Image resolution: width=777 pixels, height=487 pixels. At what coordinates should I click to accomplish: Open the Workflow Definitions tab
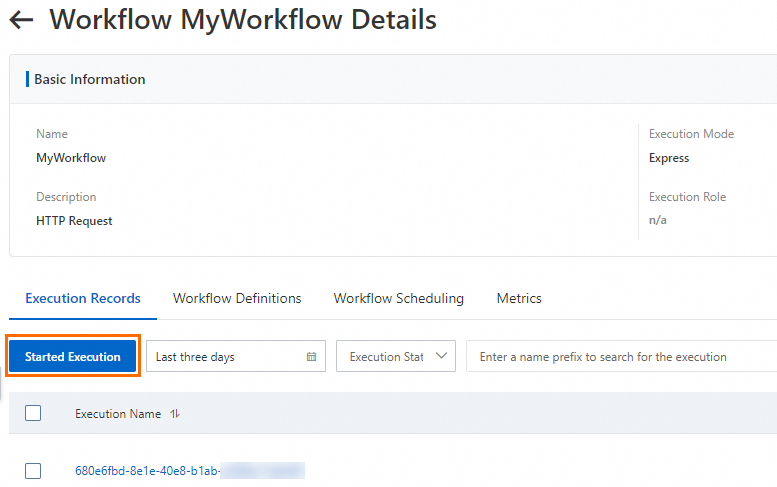[x=237, y=298]
